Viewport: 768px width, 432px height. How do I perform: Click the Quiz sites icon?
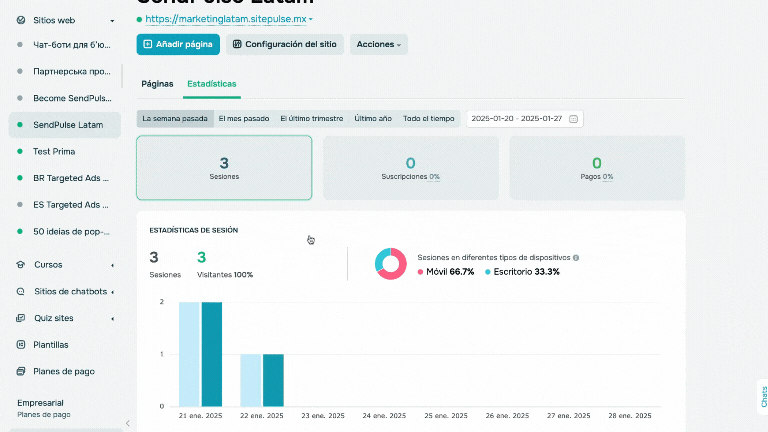pos(21,318)
